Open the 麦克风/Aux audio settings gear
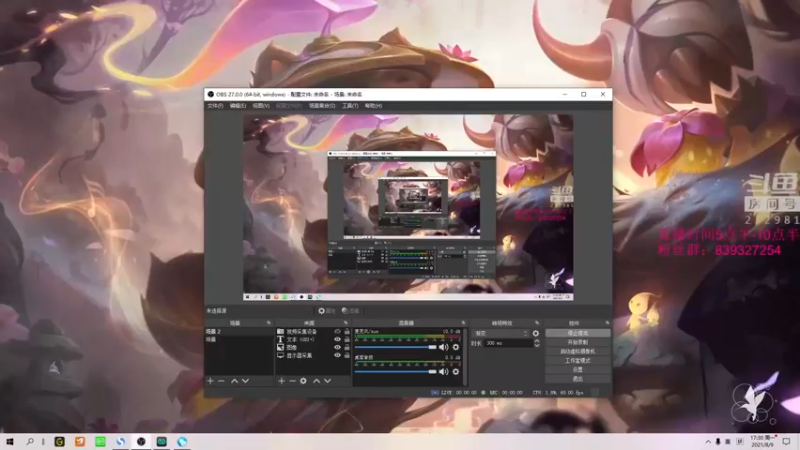This screenshot has height=450, width=800. click(x=456, y=347)
